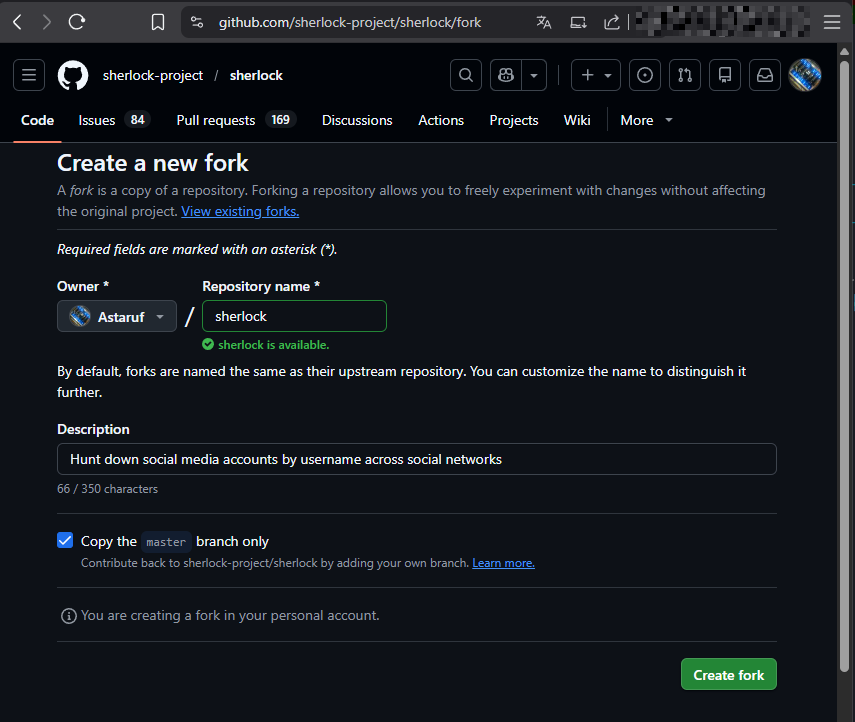
Task: Click the Create fork button
Action: [728, 675]
